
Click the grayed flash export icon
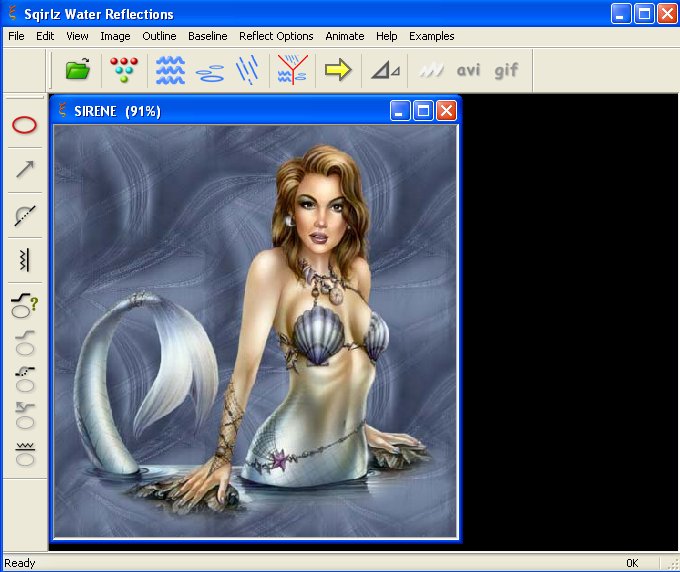click(x=431, y=70)
